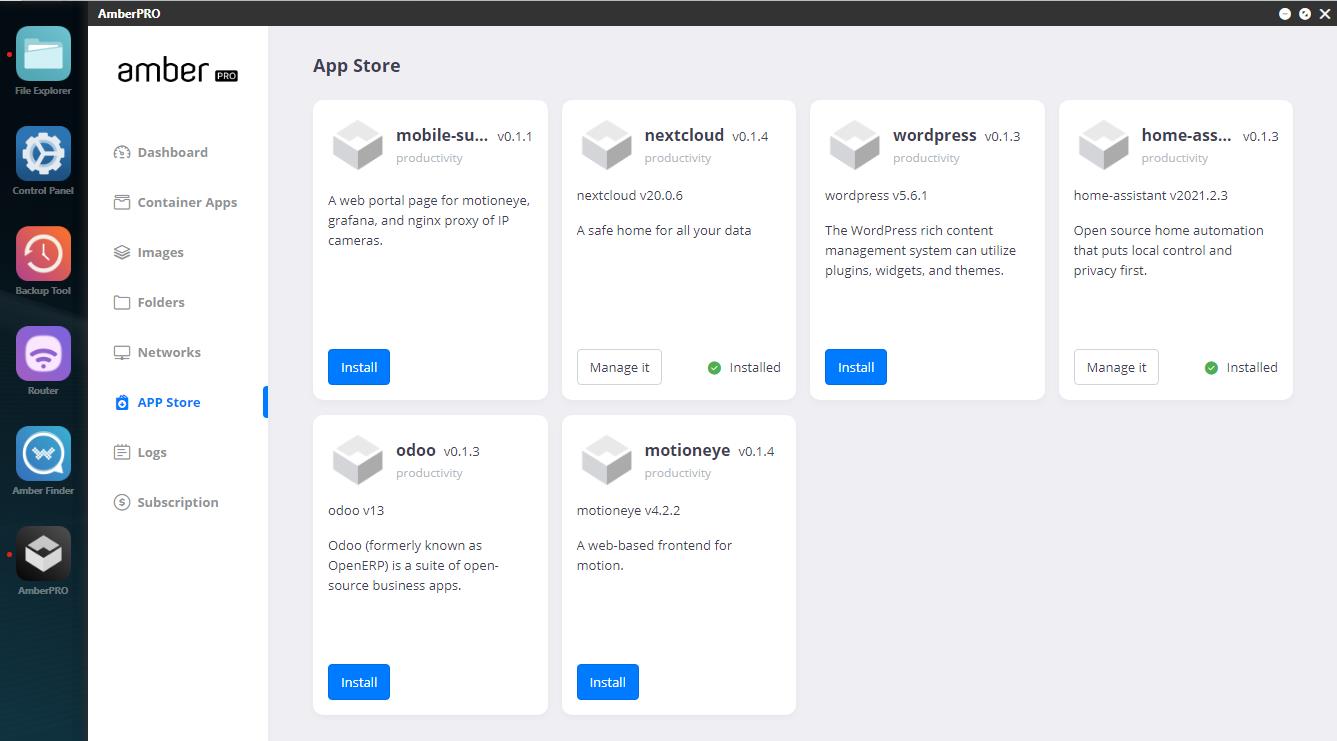This screenshot has width=1337, height=741.
Task: Click the nextcloud app box icon
Action: click(607, 145)
